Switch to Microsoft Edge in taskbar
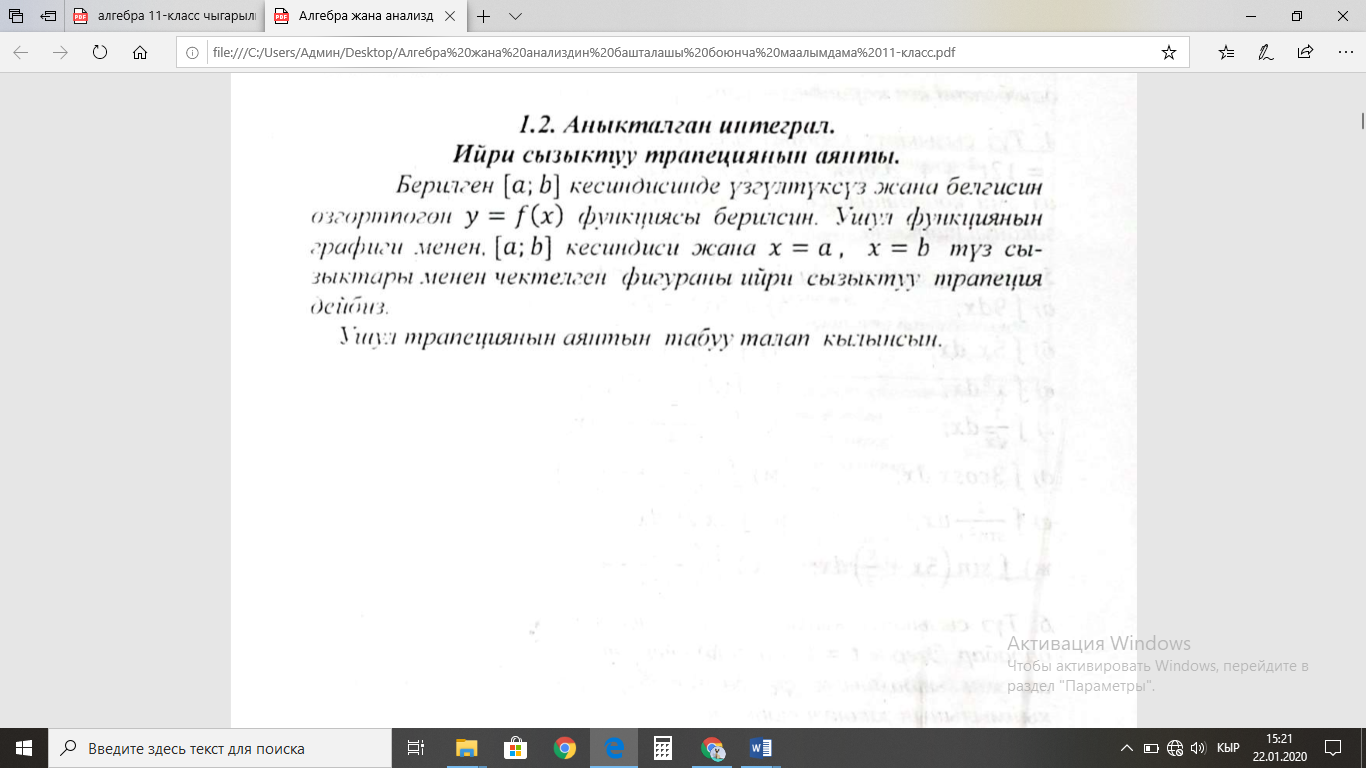 (x=613, y=748)
